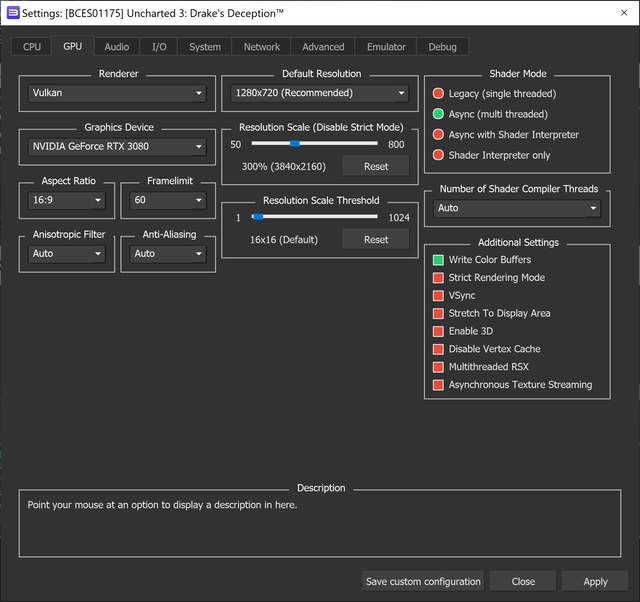Select Async (multi threaded) shader mode
Screen dimensions: 640x602
(490, 114)
